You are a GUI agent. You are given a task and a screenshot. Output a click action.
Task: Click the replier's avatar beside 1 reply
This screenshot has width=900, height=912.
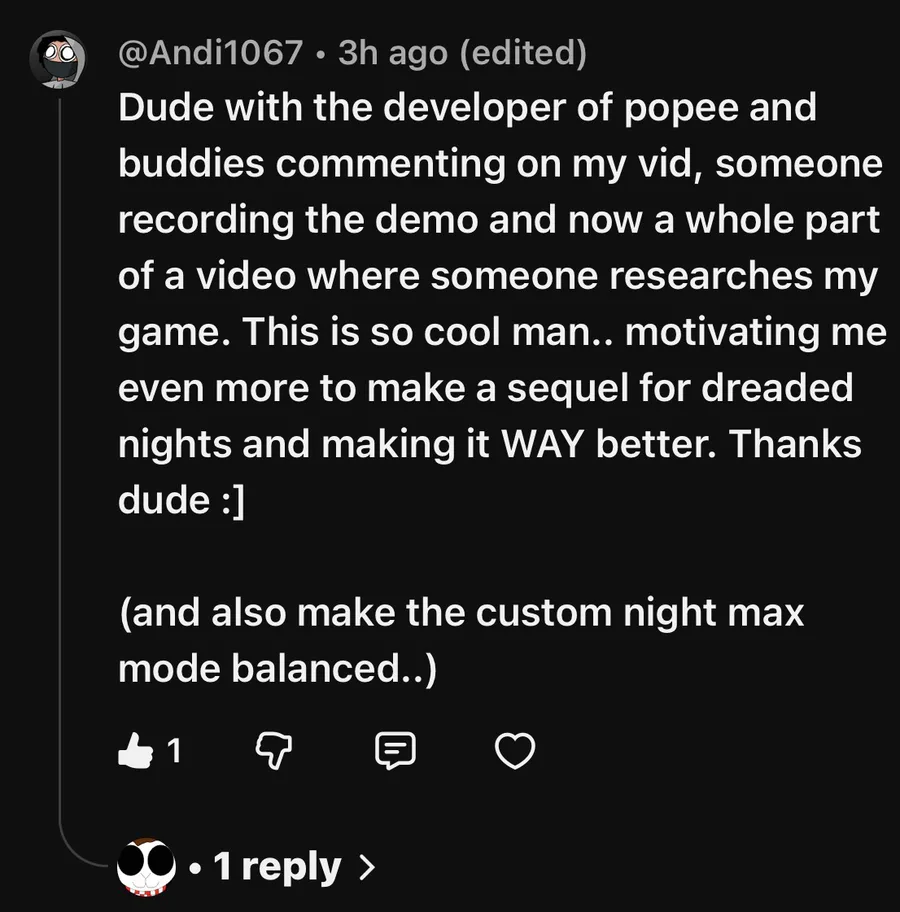coord(147,866)
